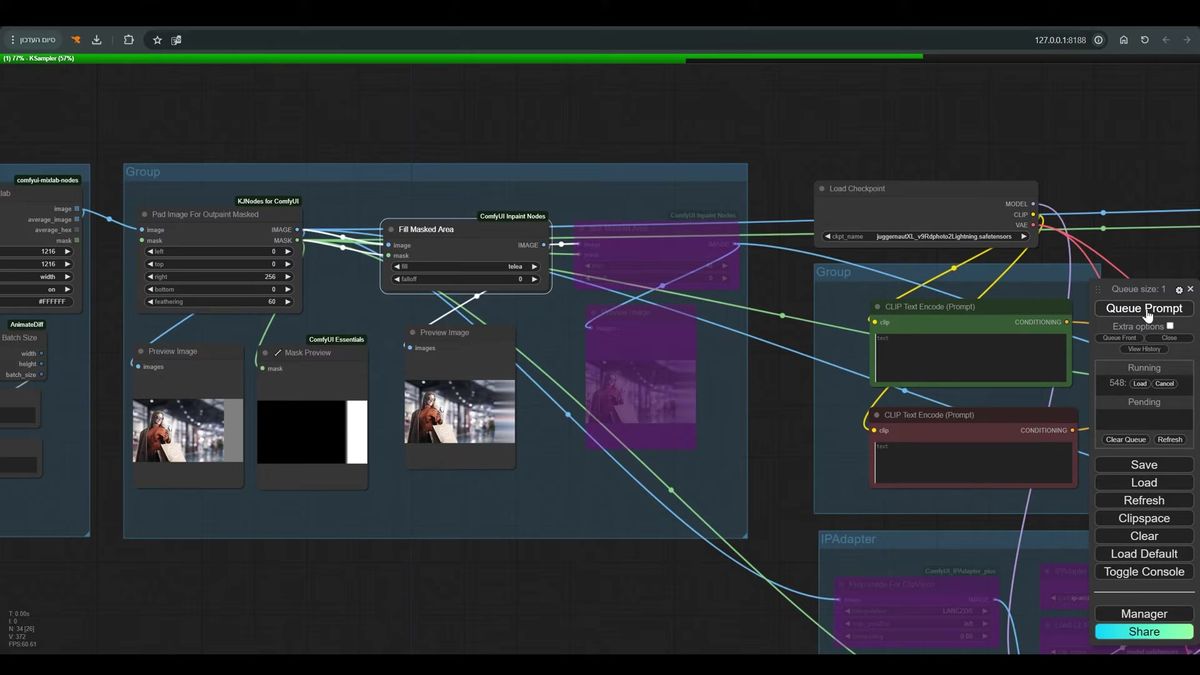The height and width of the screenshot is (675, 1200).
Task: Load running job 548
Action: click(x=1139, y=384)
